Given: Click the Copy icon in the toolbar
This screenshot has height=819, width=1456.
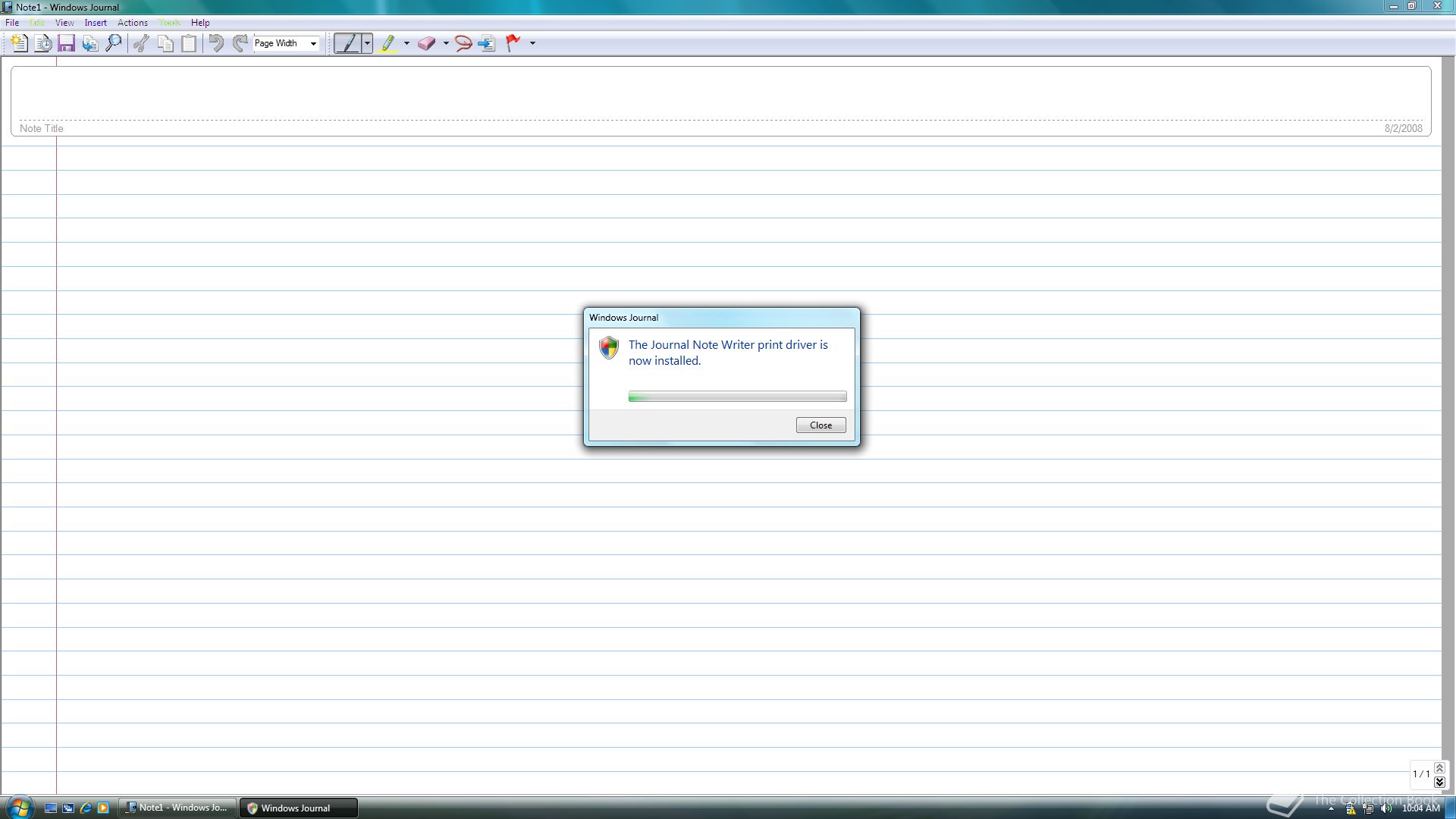Looking at the screenshot, I should coord(165,43).
